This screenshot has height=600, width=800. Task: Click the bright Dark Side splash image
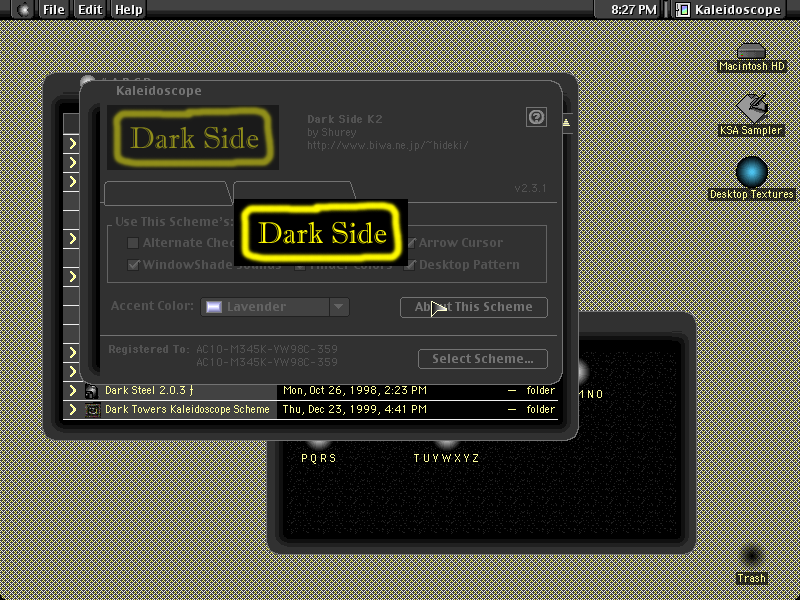[321, 232]
